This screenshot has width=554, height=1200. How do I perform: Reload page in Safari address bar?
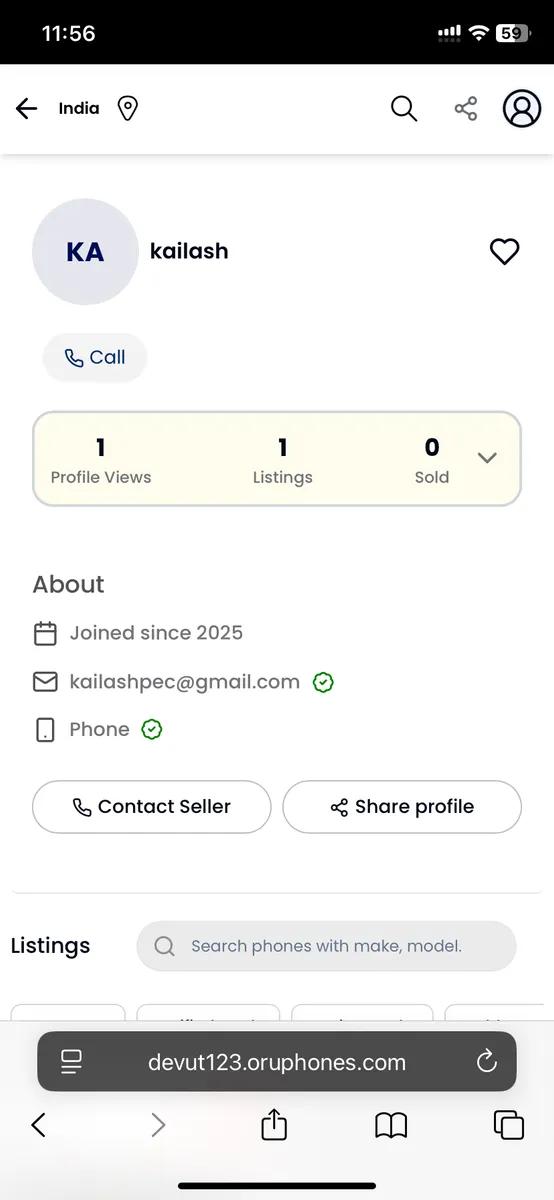tap(487, 1061)
